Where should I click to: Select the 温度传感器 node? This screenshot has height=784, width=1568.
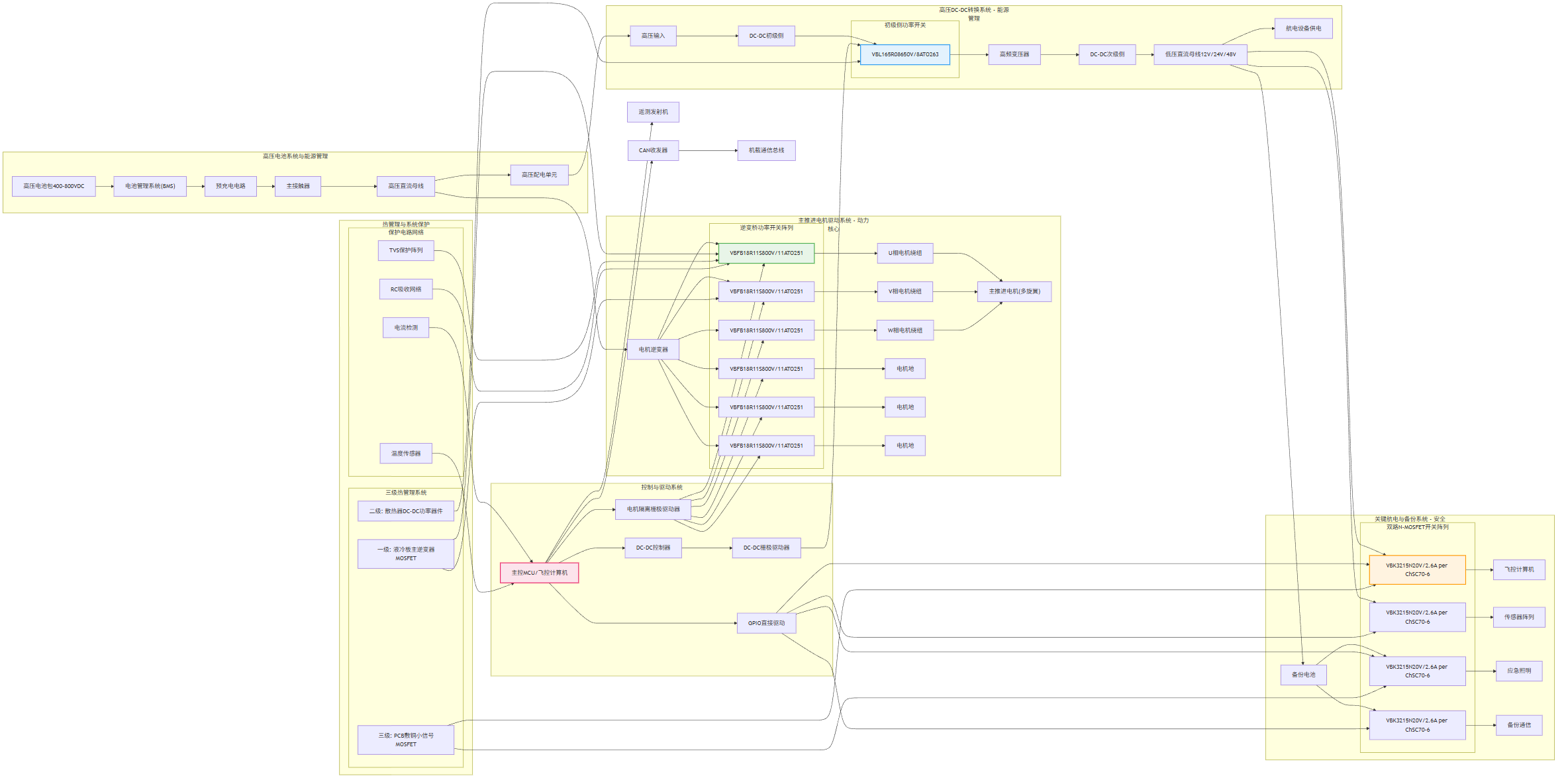[x=406, y=454]
